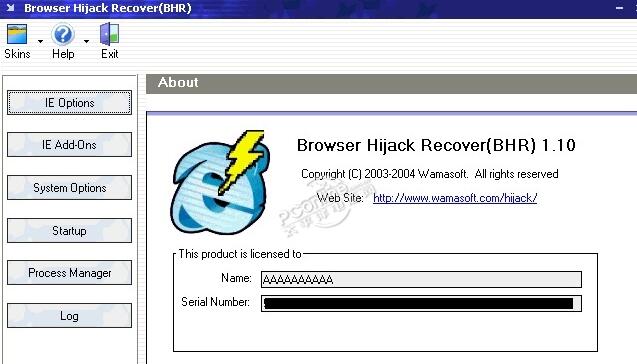Visit the wamasoft.com/hijack link

click(x=455, y=198)
